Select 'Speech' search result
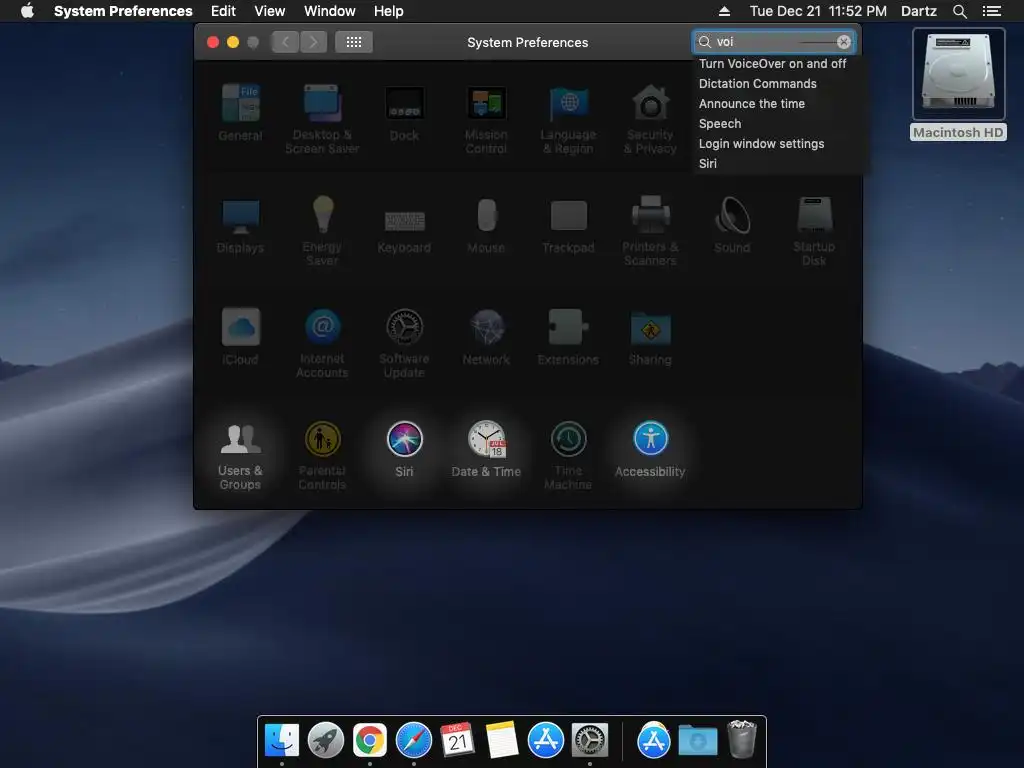Viewport: 1024px width, 768px height. click(x=720, y=123)
